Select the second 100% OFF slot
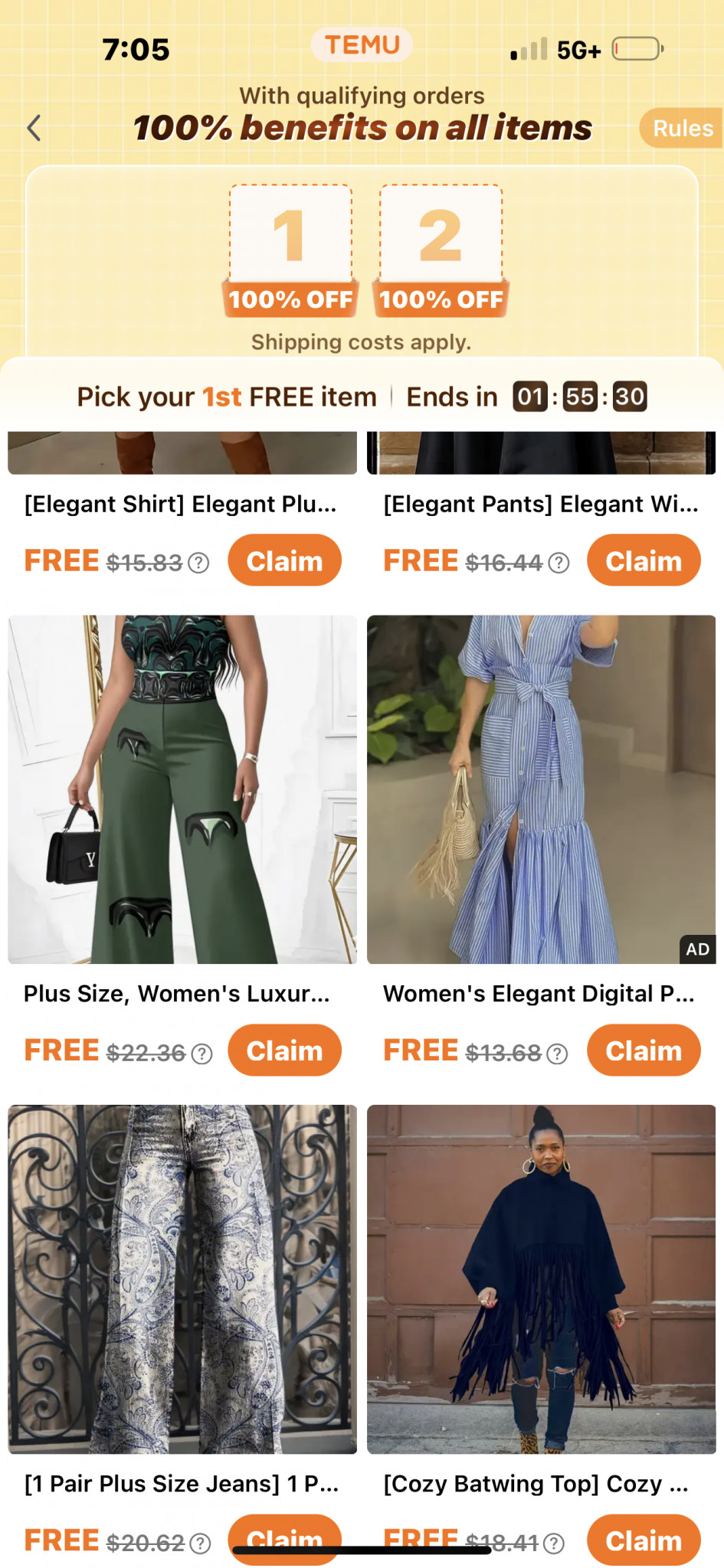 441,250
